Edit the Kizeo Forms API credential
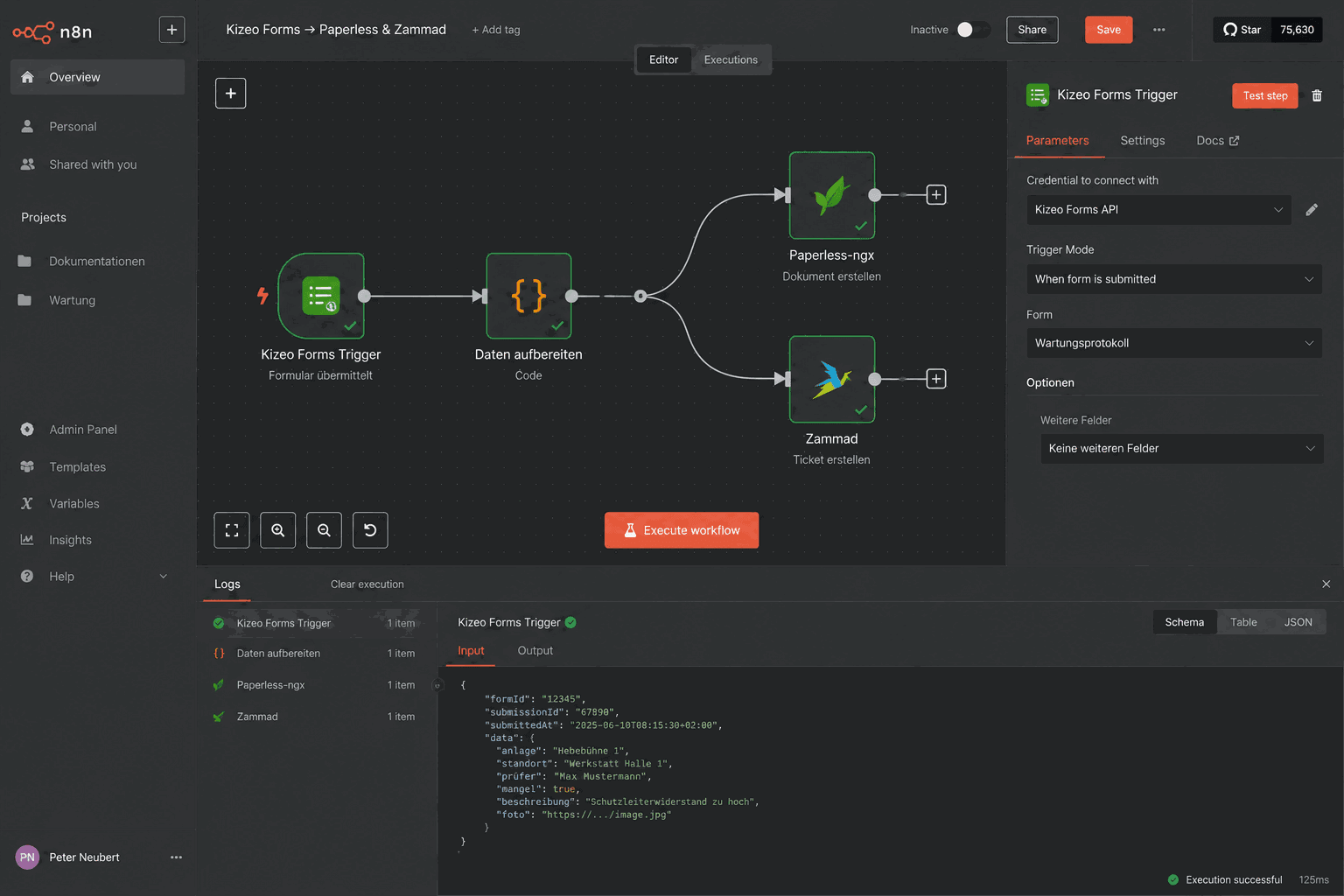 coord(1312,210)
